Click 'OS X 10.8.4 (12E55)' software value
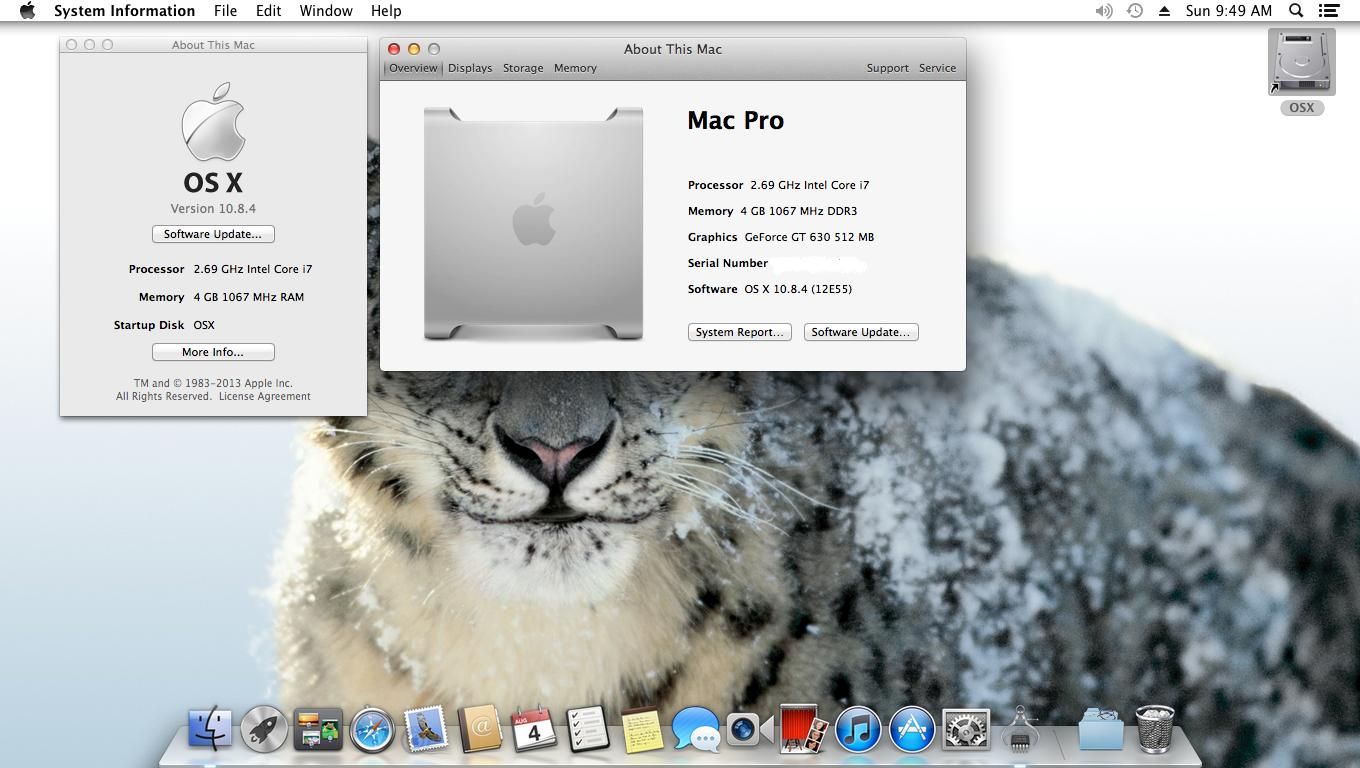Image resolution: width=1360 pixels, height=768 pixels. click(x=798, y=289)
